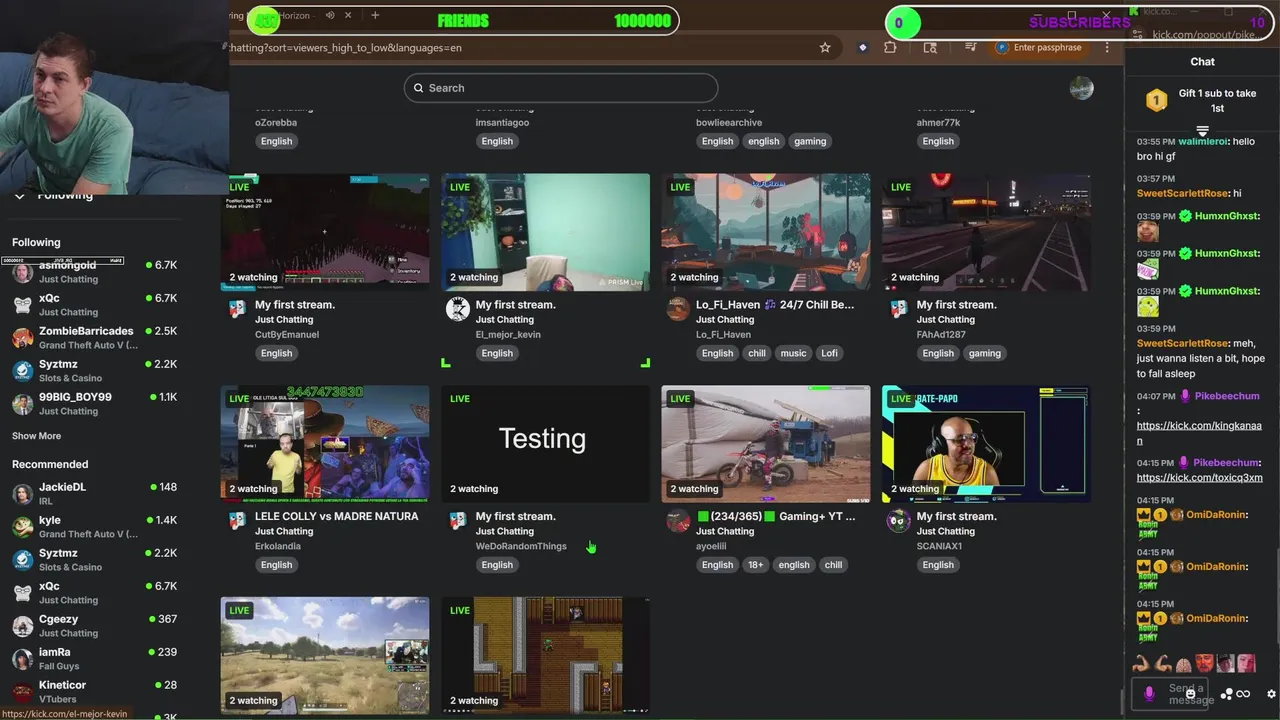Open CutByEmanuel stream thumbnail
This screenshot has height=720, width=1280.
click(x=325, y=232)
